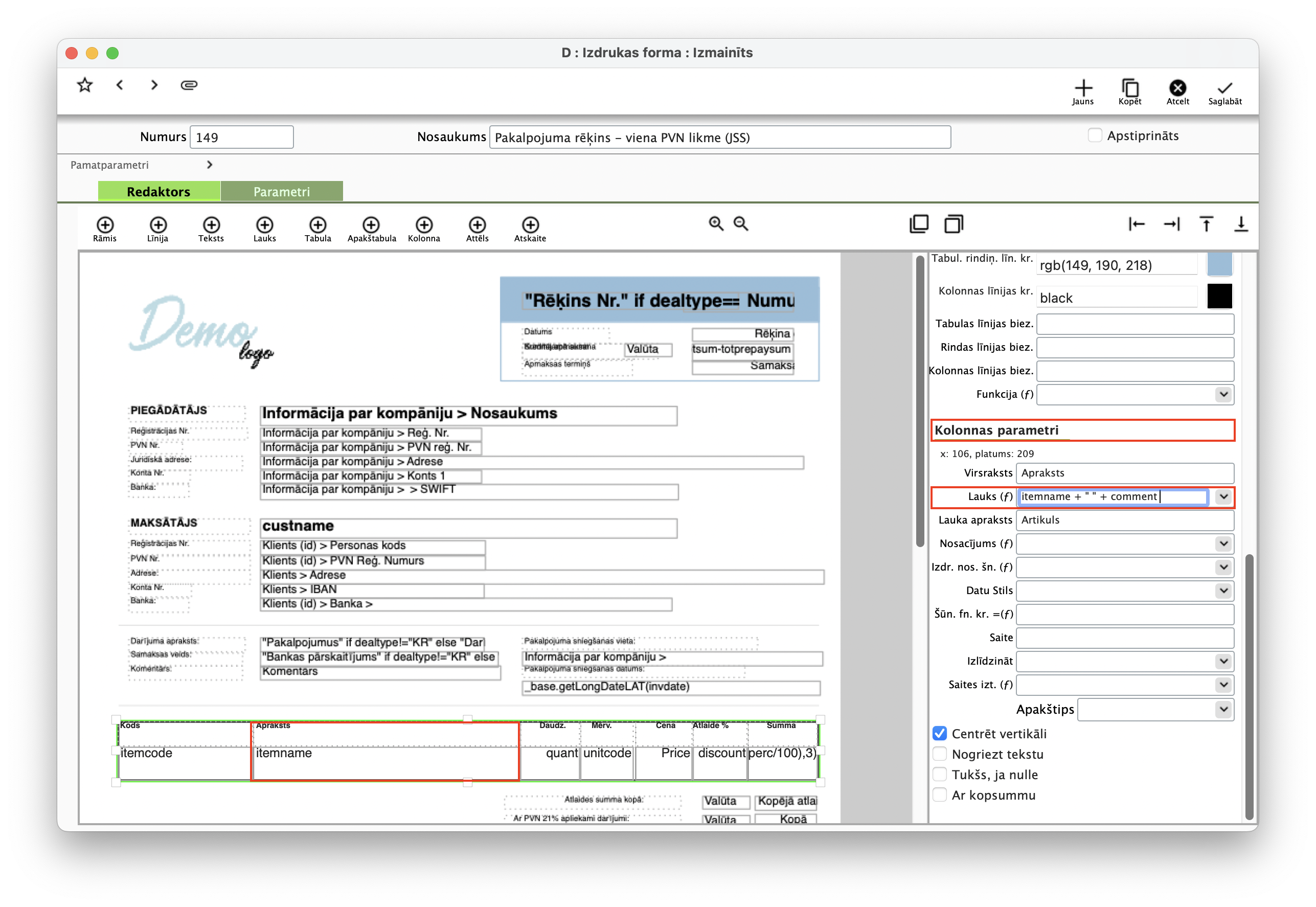
Task: Open the Saites izt. (f) dropdown
Action: (1223, 685)
